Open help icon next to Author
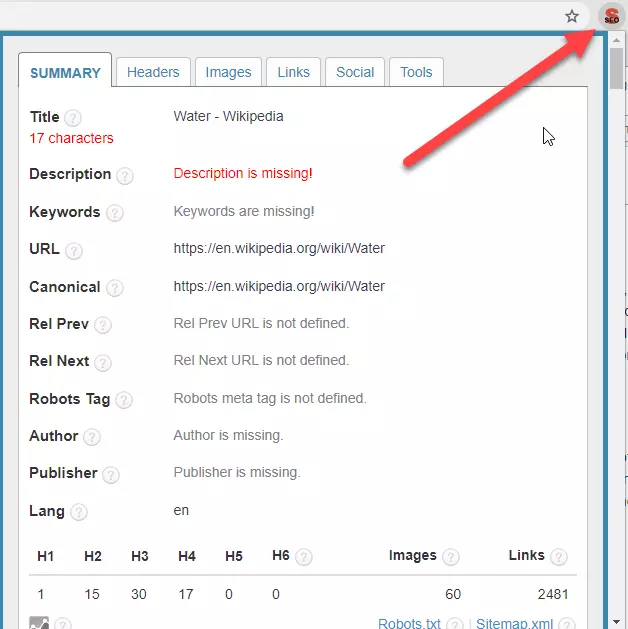Image resolution: width=628 pixels, height=629 pixels. click(92, 437)
